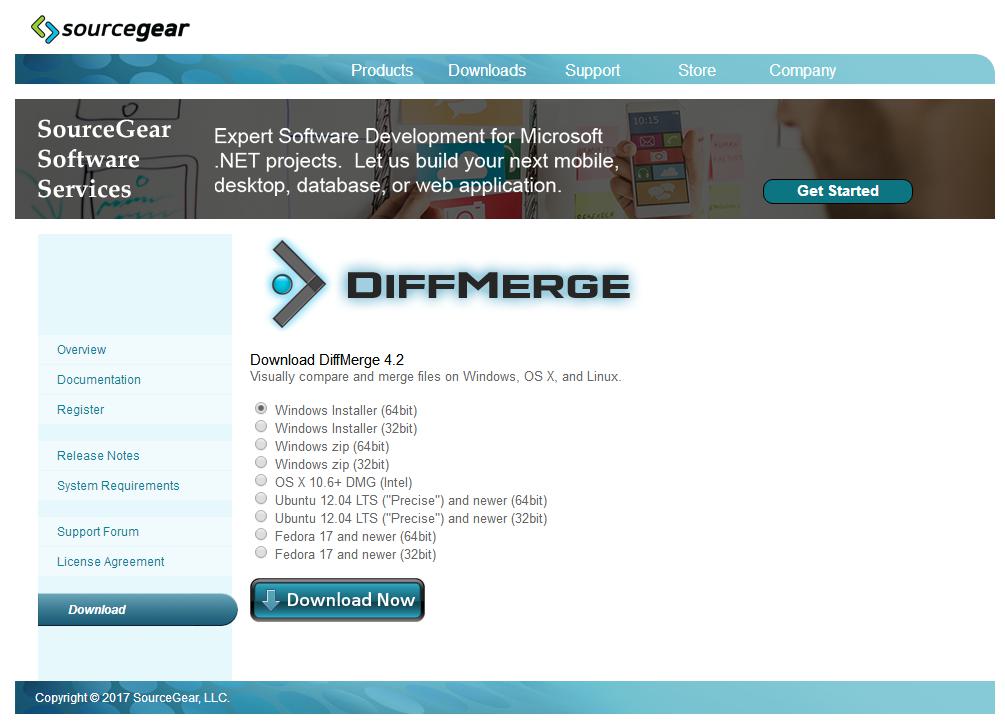The height and width of the screenshot is (721, 1005).
Task: Pick Ubuntu 12.04 LTS 32bit radio button
Action: pos(261,516)
